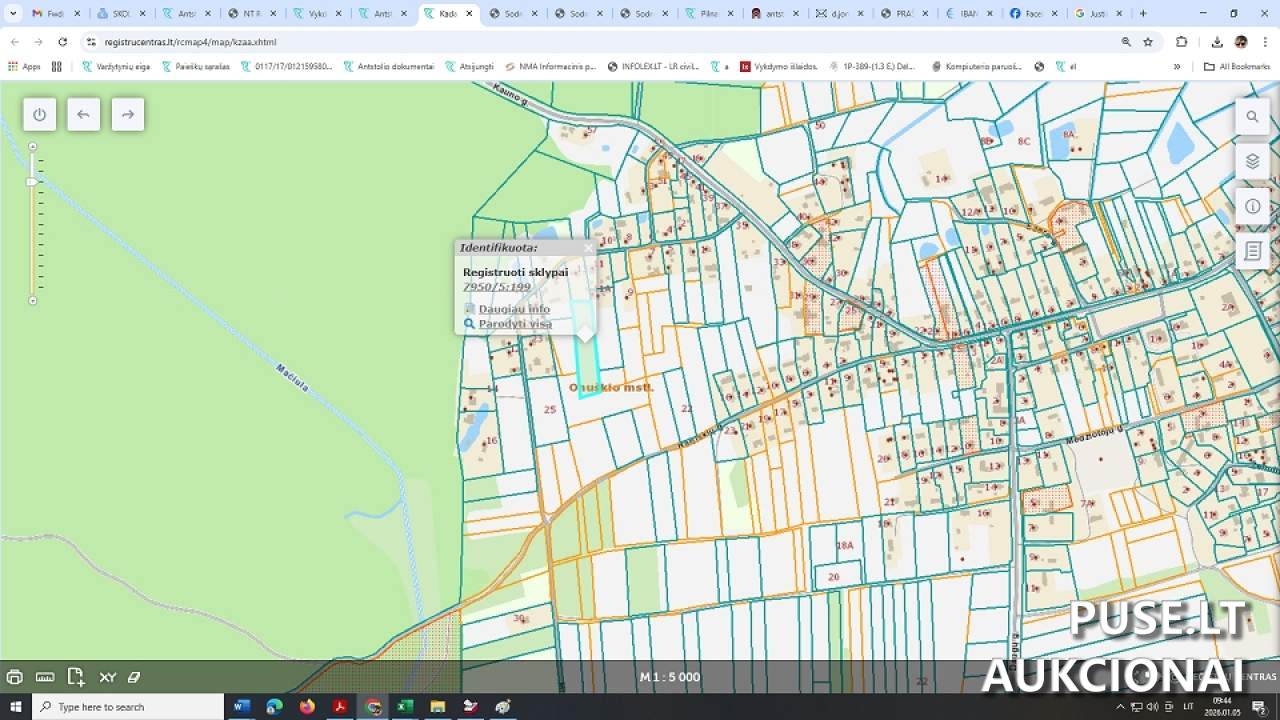Print the map with printer icon
Image resolution: width=1280 pixels, height=720 pixels.
coord(14,677)
